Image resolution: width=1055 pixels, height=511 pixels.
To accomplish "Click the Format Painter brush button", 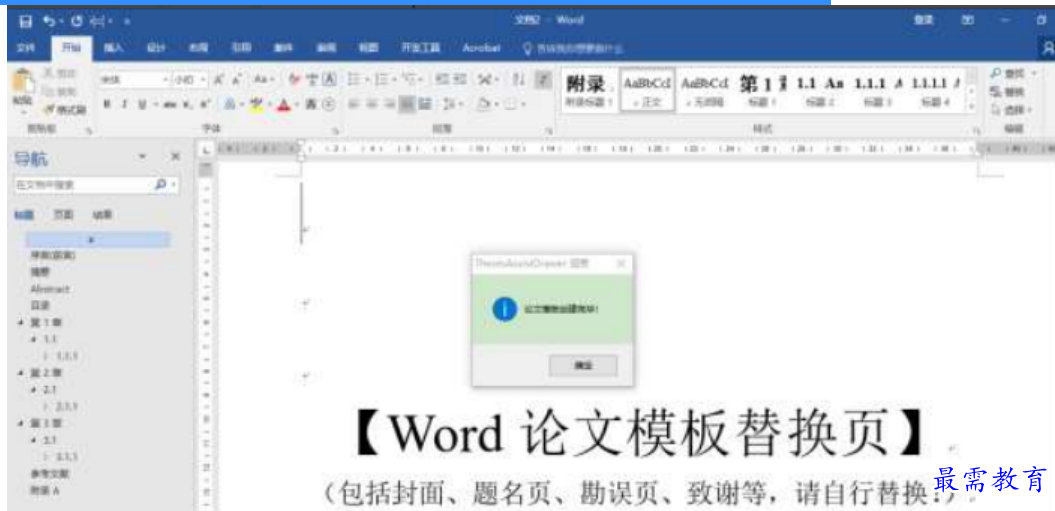I will pyautogui.click(x=66, y=110).
